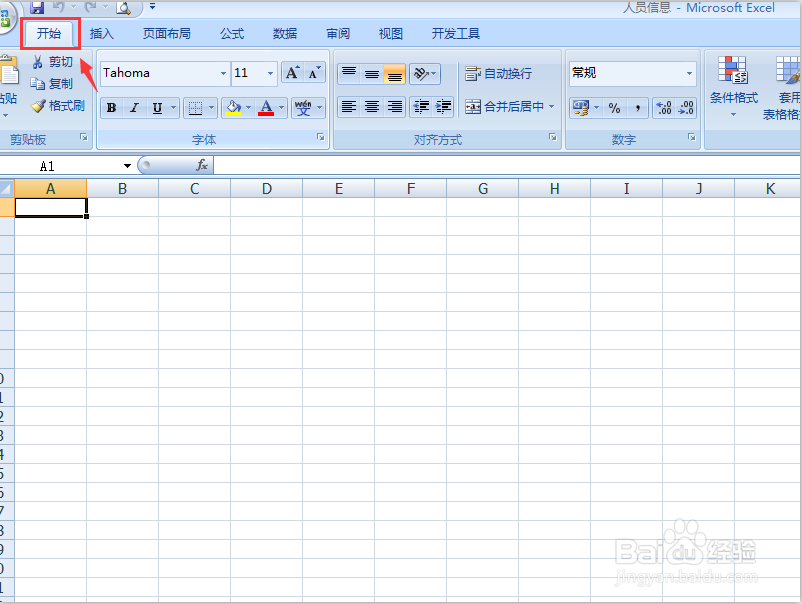This screenshot has width=802, height=604.
Task: Switch to the 插入 ribbon tab
Action: pyautogui.click(x=101, y=34)
